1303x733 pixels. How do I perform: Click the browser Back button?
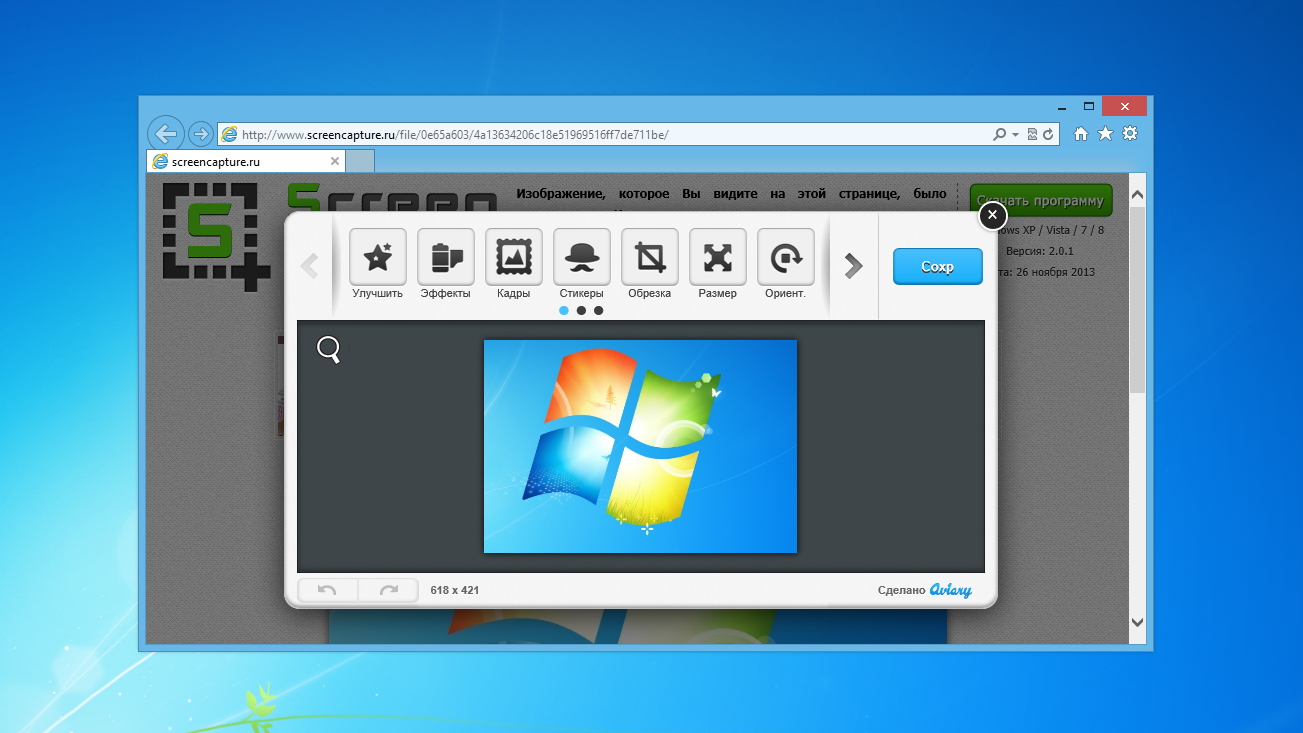click(165, 134)
